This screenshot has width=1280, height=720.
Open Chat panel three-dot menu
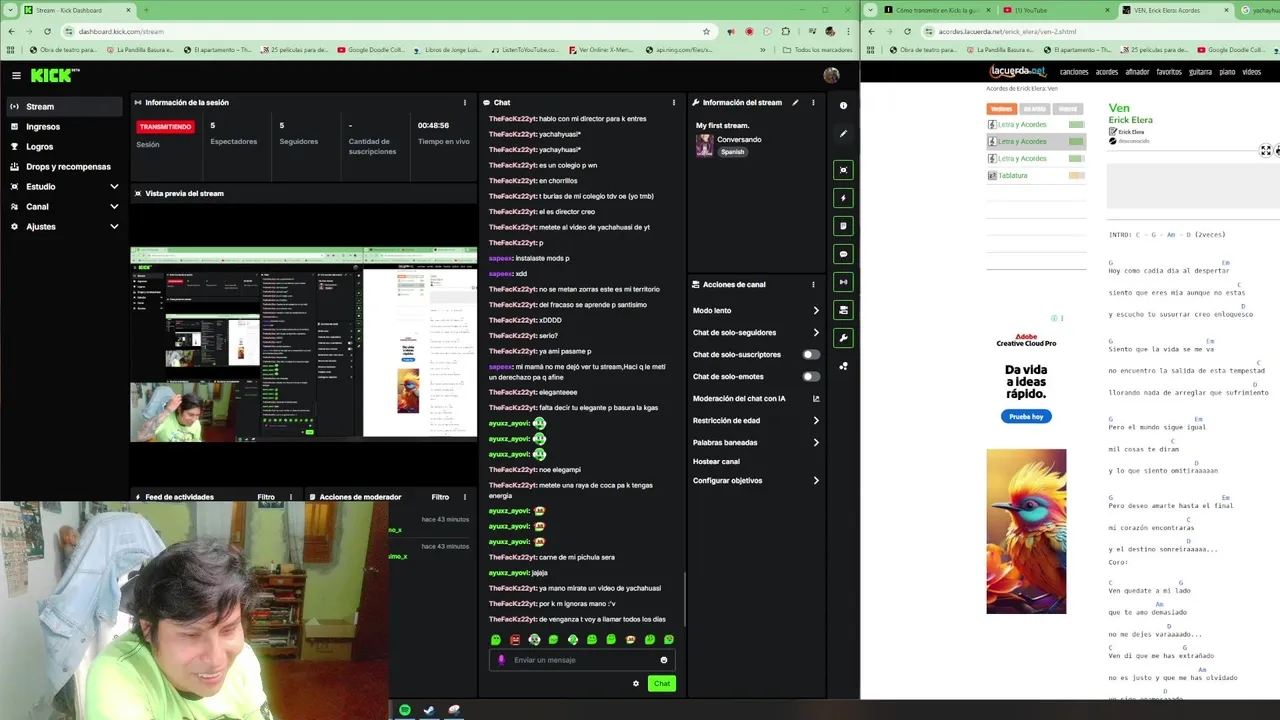pyautogui.click(x=673, y=102)
